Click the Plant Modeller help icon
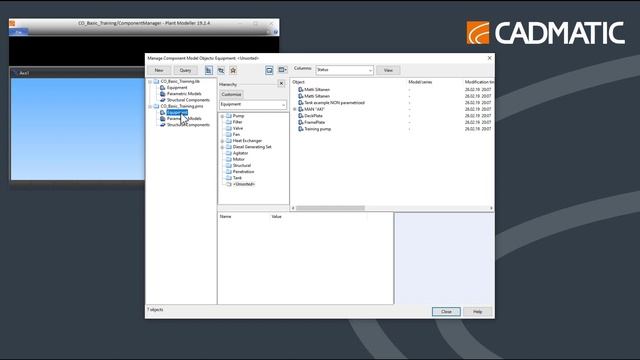Image resolution: width=640 pixels, height=360 pixels. (276, 32)
